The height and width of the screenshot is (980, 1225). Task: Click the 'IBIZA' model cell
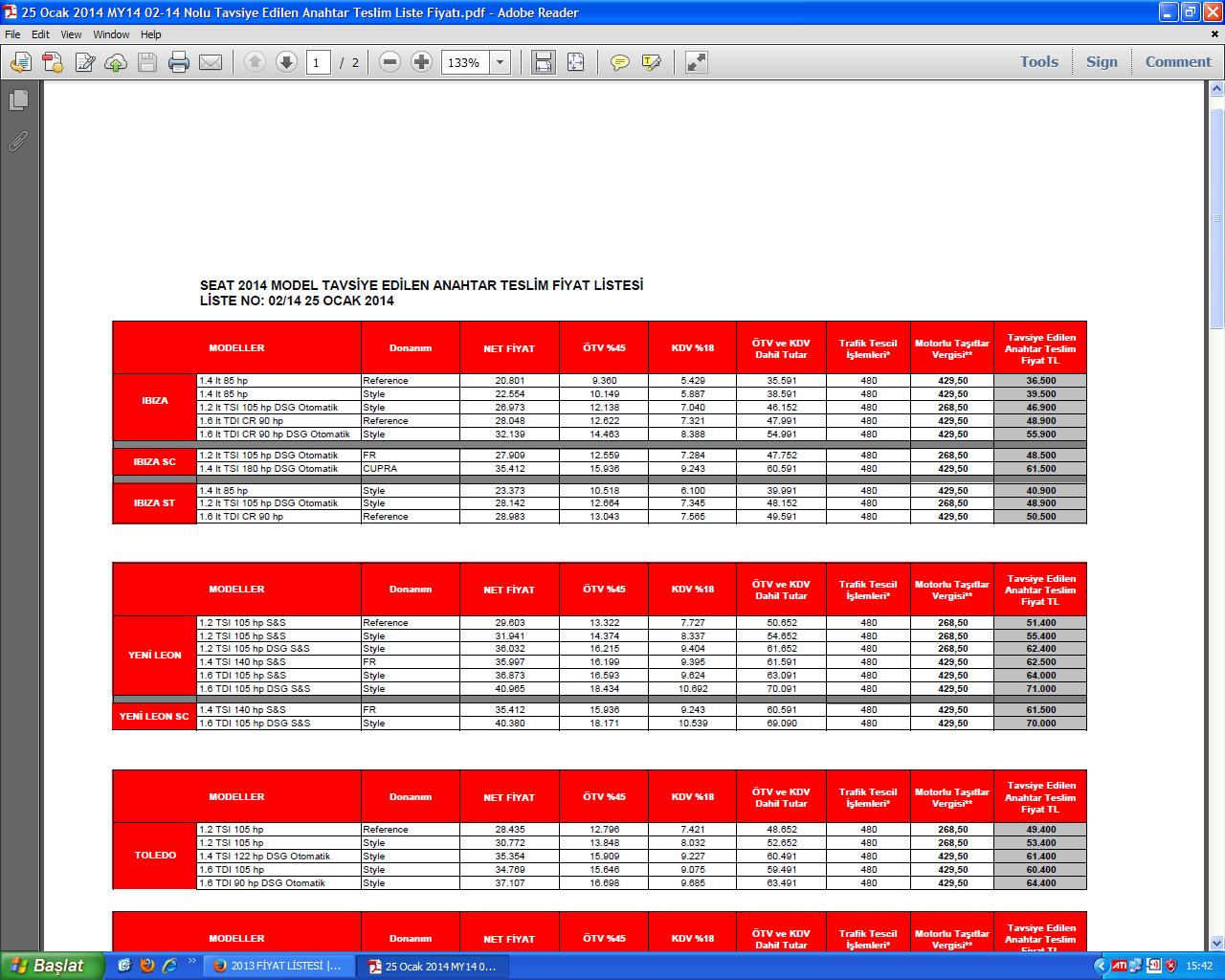(x=155, y=401)
